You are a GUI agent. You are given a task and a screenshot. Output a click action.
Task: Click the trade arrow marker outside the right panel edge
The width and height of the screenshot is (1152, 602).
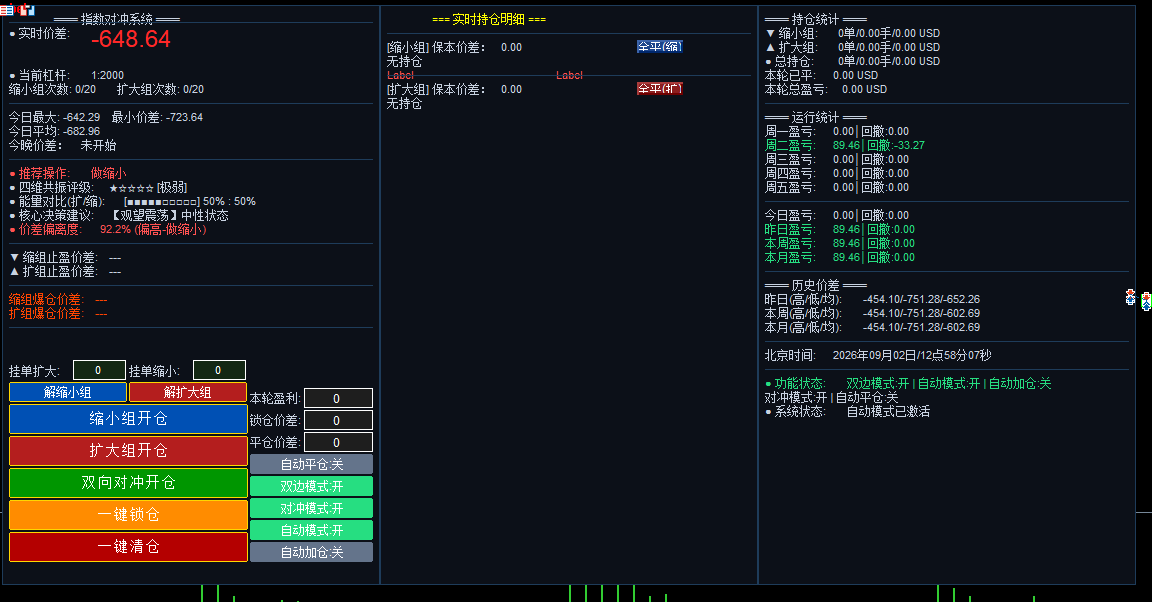(1146, 301)
